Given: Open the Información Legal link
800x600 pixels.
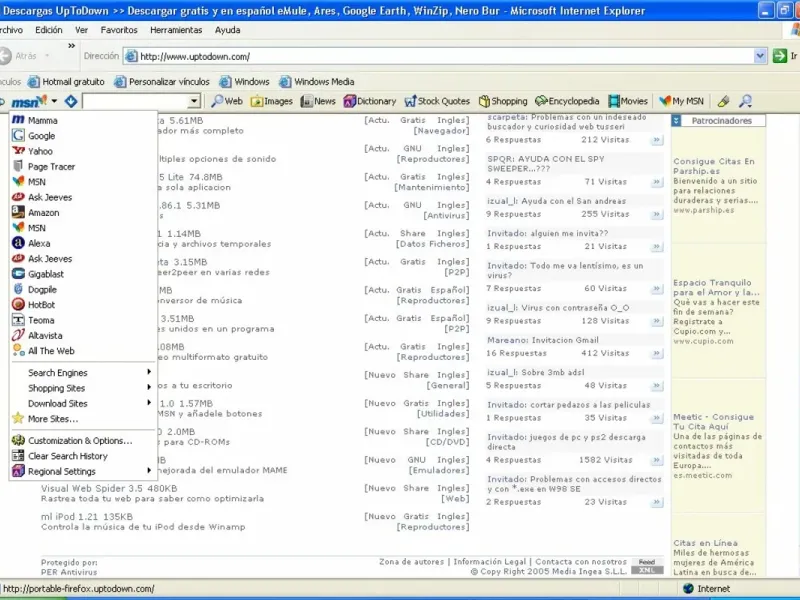Looking at the screenshot, I should pyautogui.click(x=489, y=562).
